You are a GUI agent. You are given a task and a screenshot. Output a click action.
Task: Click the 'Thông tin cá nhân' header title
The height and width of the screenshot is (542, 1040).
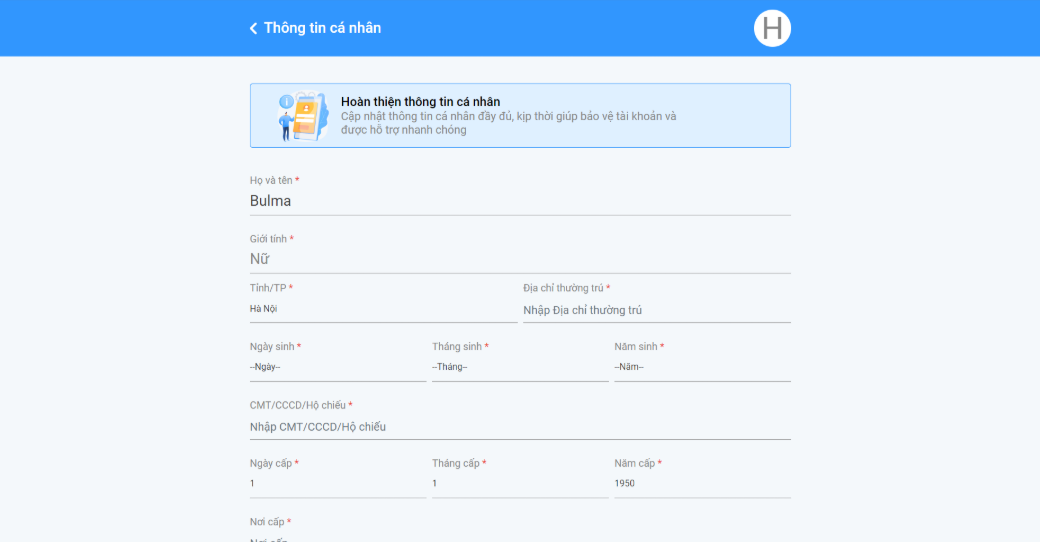pyautogui.click(x=322, y=28)
